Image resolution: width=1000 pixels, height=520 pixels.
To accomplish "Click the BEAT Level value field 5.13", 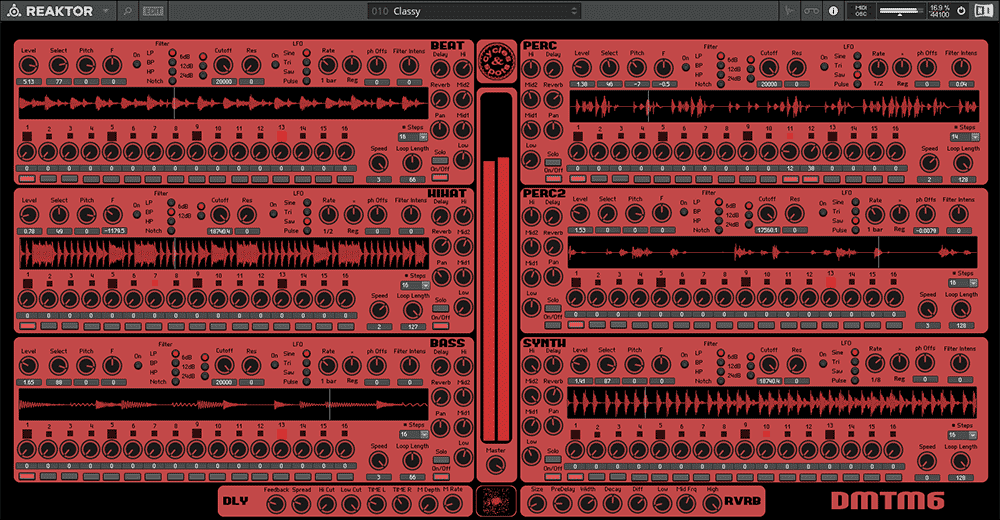I will coord(29,82).
